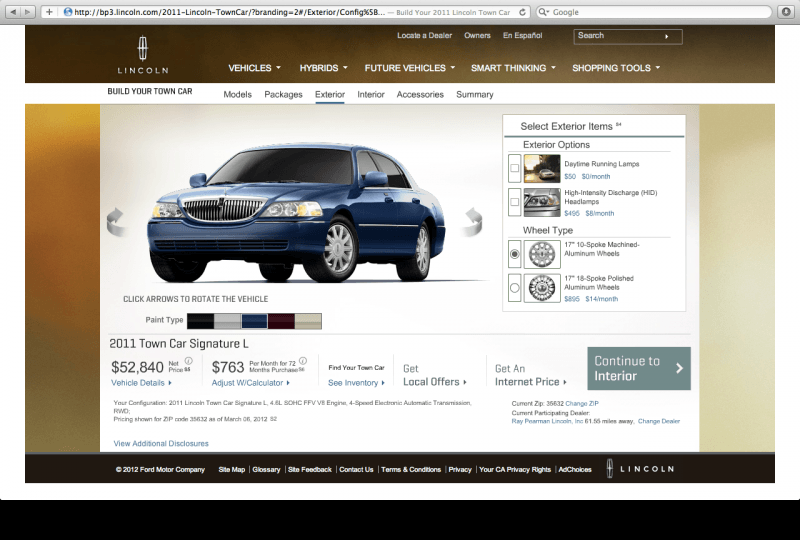Open the Vehicles dropdown menu
The image size is (800, 540).
pyautogui.click(x=254, y=68)
